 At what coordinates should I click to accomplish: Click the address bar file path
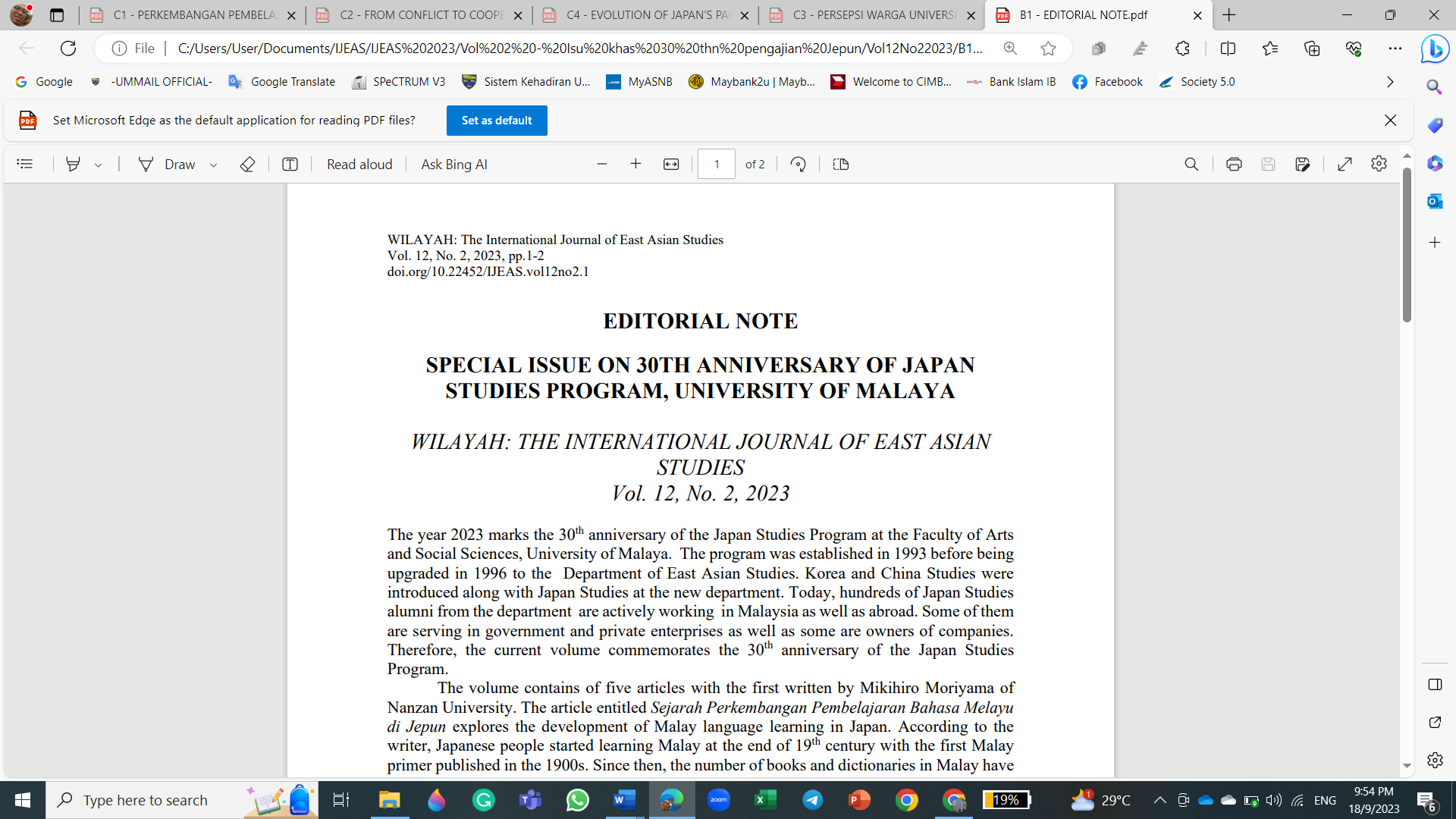[x=580, y=49]
